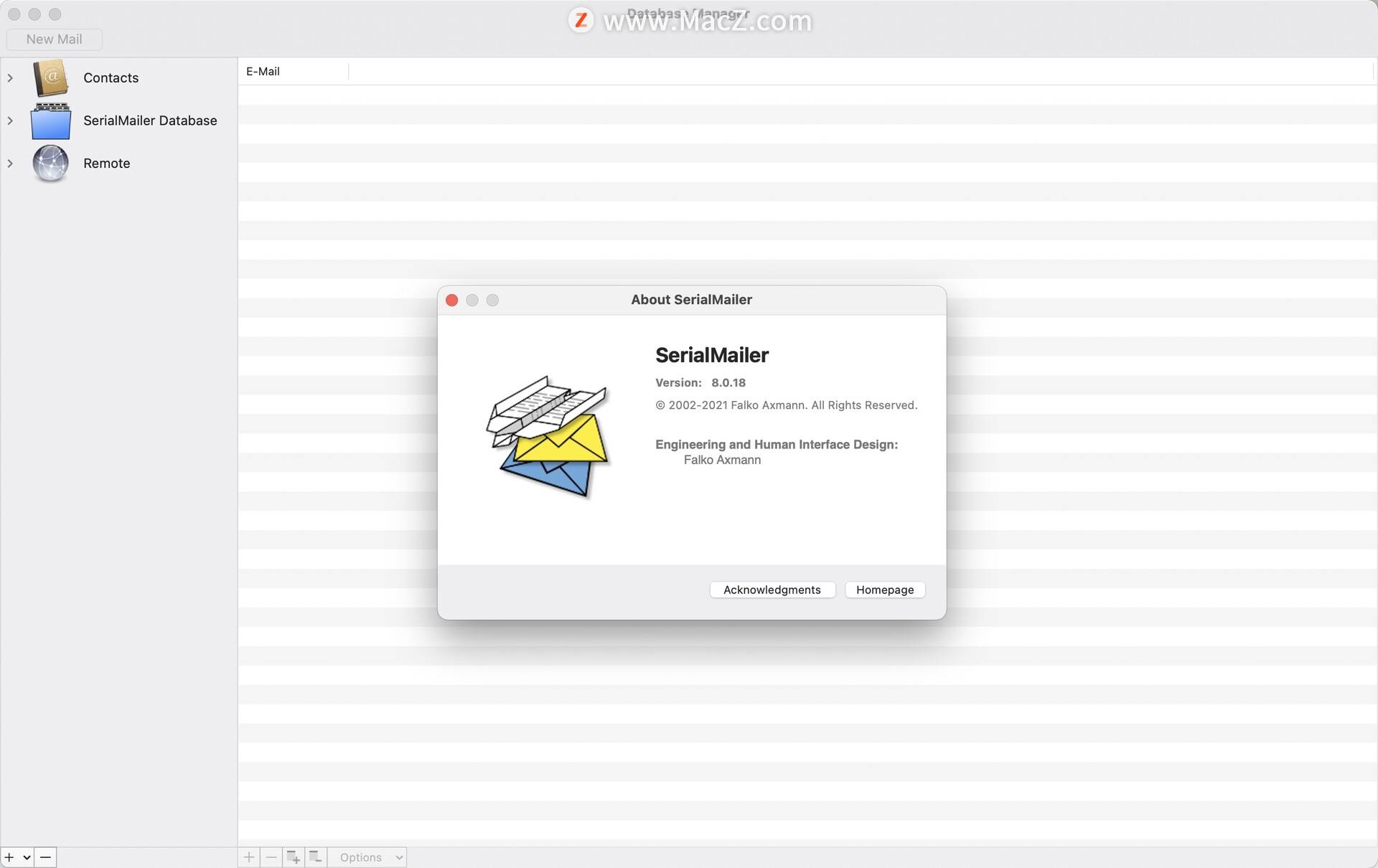Select the Contacts address book icon
Screen dimensions: 1378x868
50,77
